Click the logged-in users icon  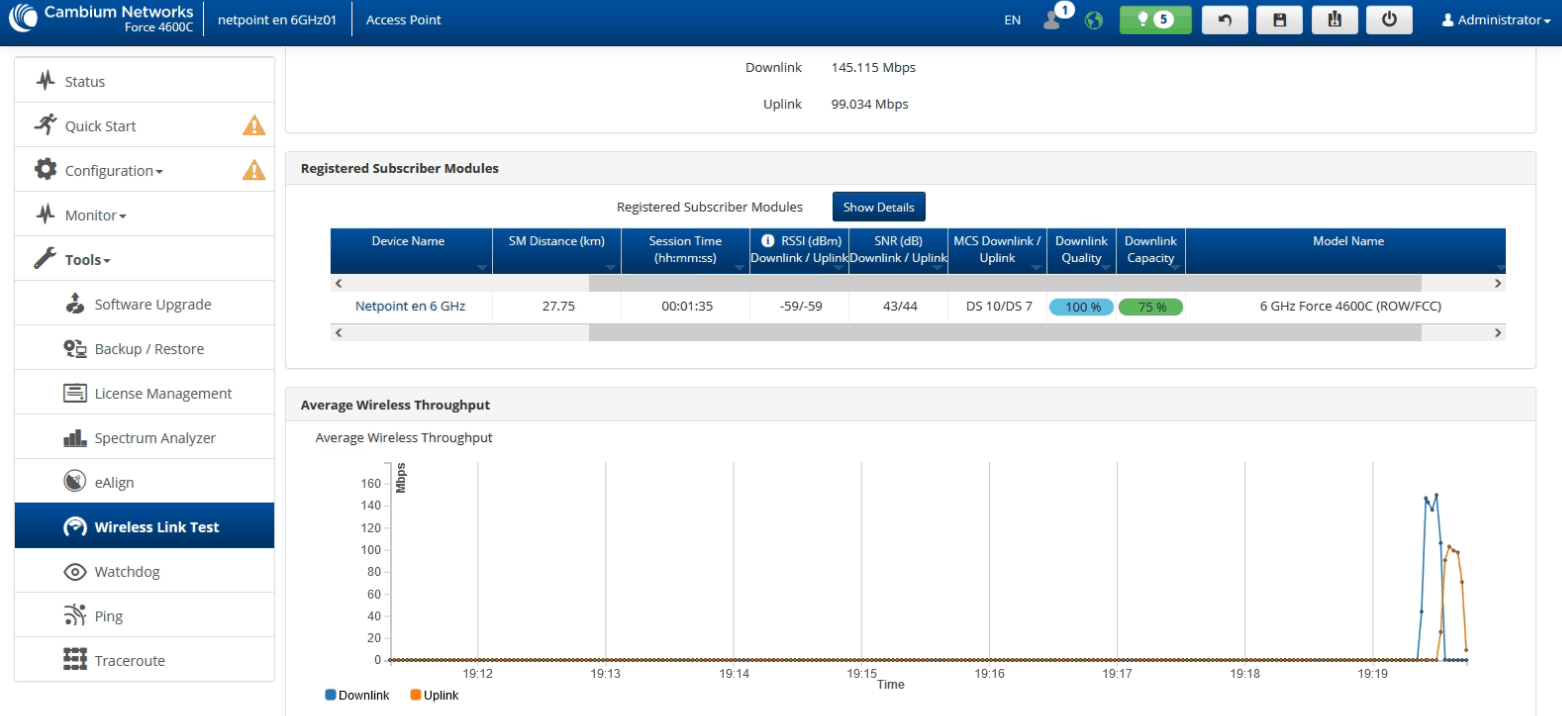(x=1053, y=19)
